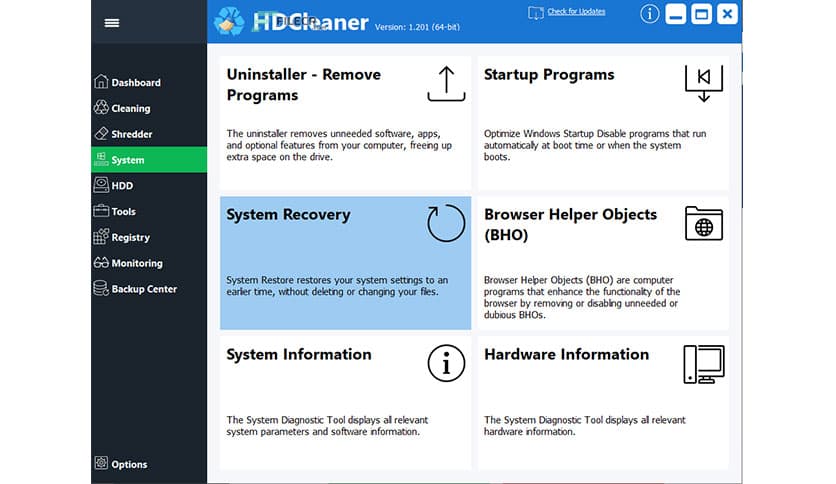
Task: Close the HDCleaner window
Action: tap(727, 14)
